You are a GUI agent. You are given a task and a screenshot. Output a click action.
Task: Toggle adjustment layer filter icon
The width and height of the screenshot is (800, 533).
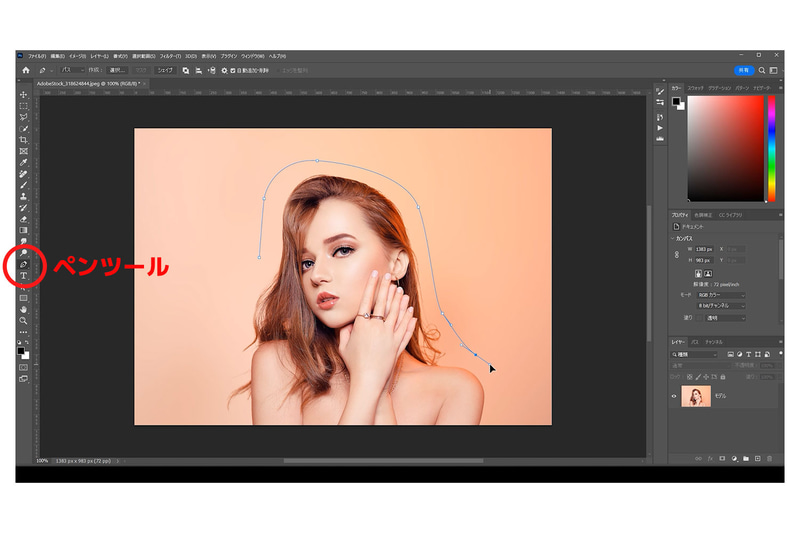coord(739,354)
